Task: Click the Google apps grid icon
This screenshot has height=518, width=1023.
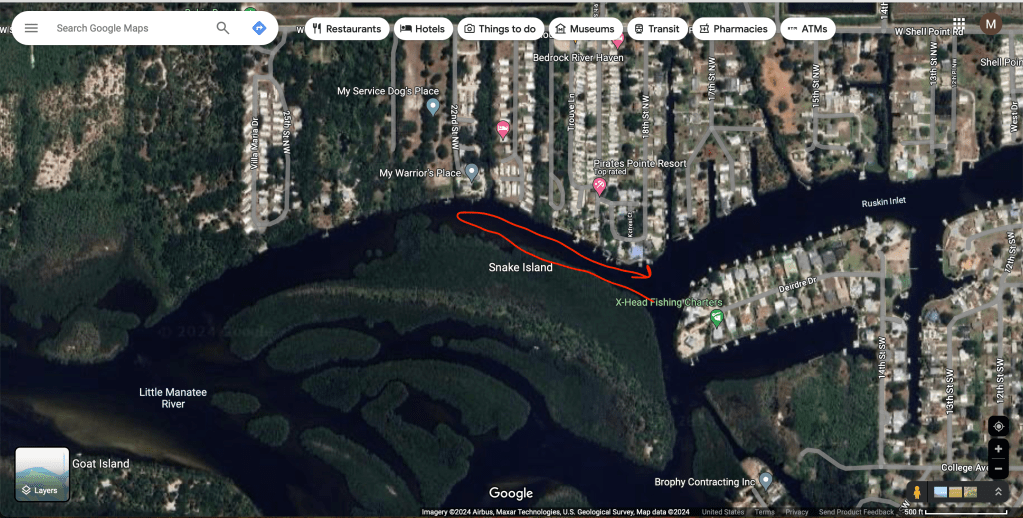Action: pos(958,24)
